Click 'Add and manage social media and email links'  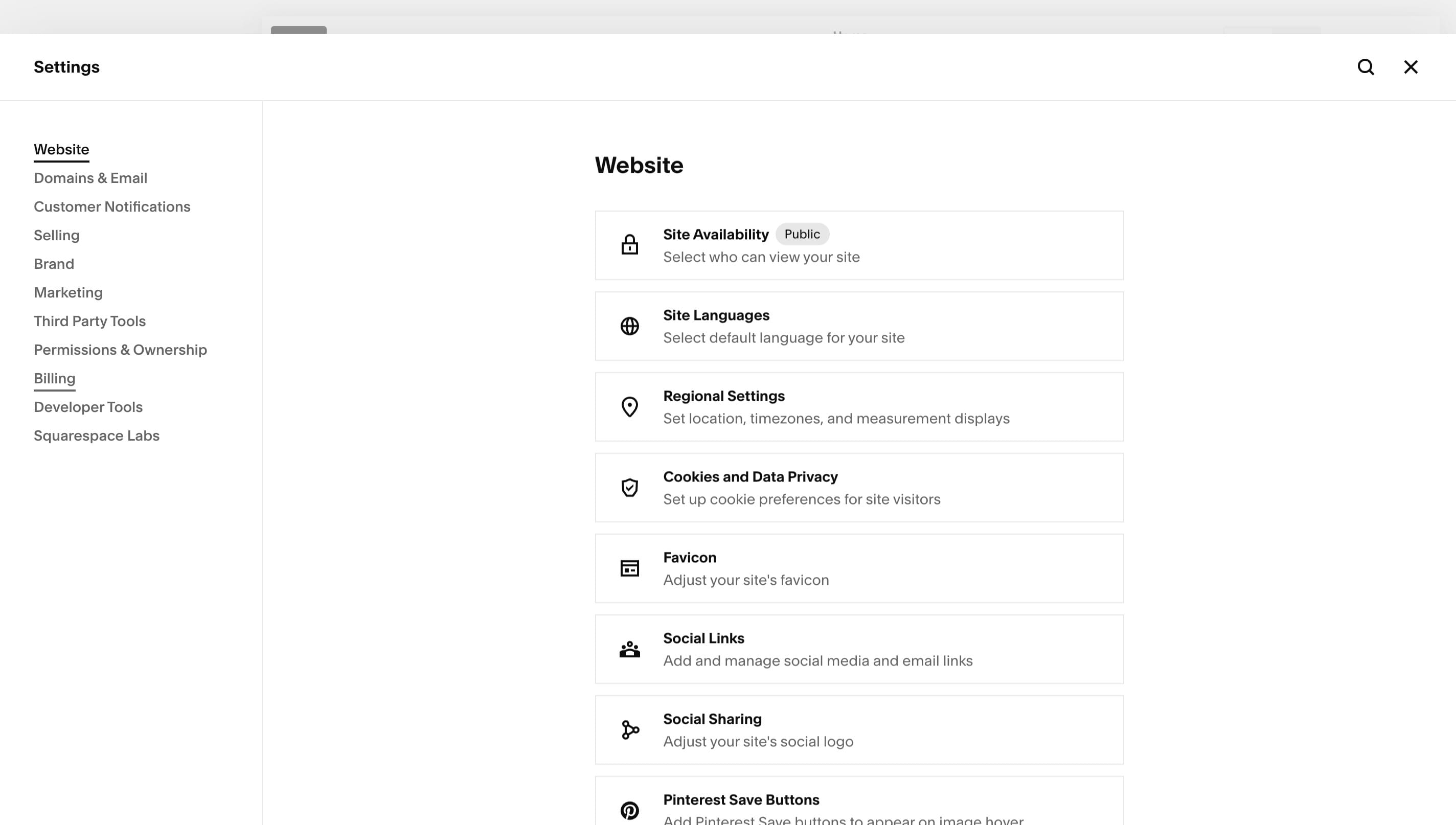pyautogui.click(x=817, y=661)
